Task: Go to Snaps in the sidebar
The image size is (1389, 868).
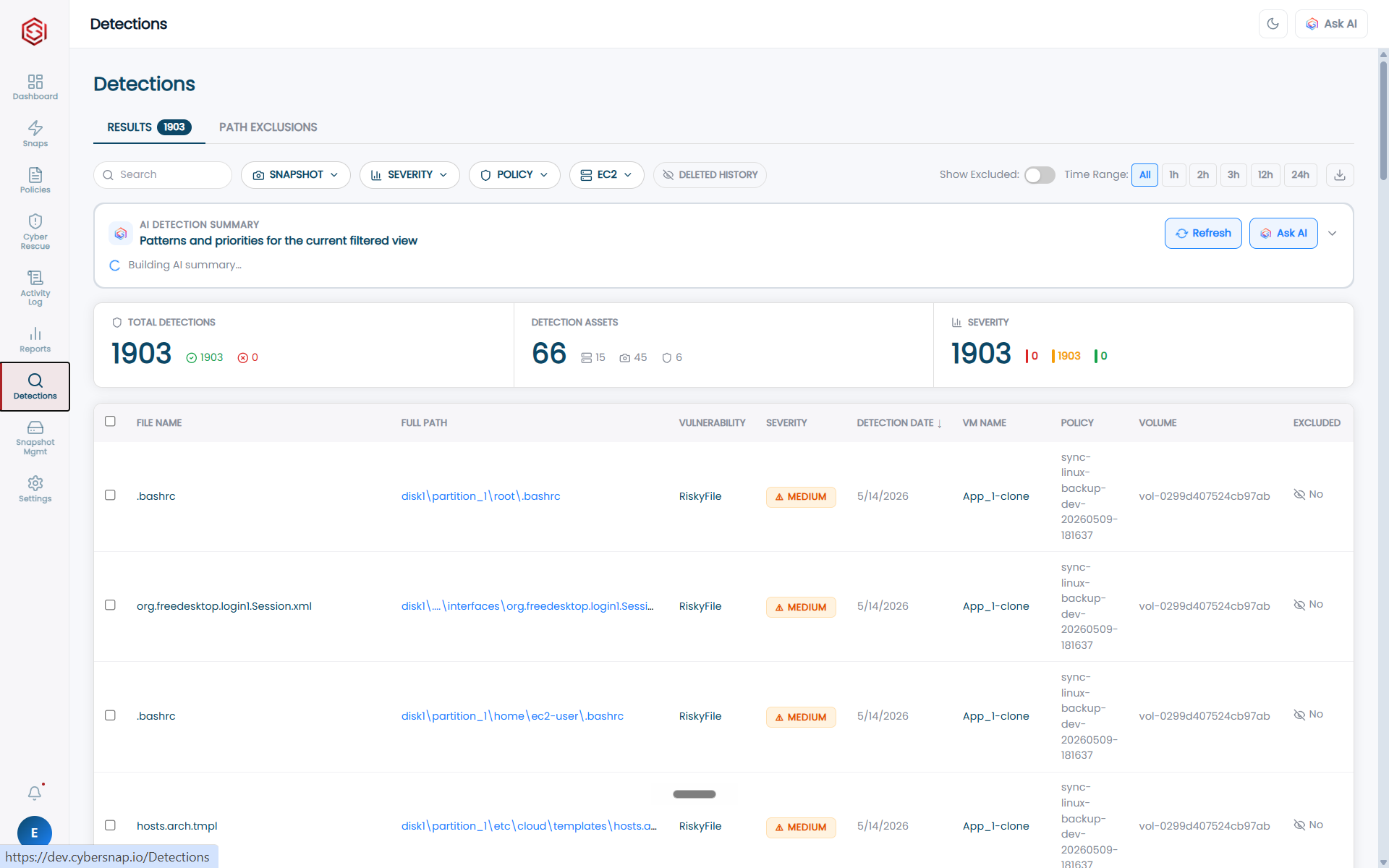Action: pyautogui.click(x=35, y=134)
